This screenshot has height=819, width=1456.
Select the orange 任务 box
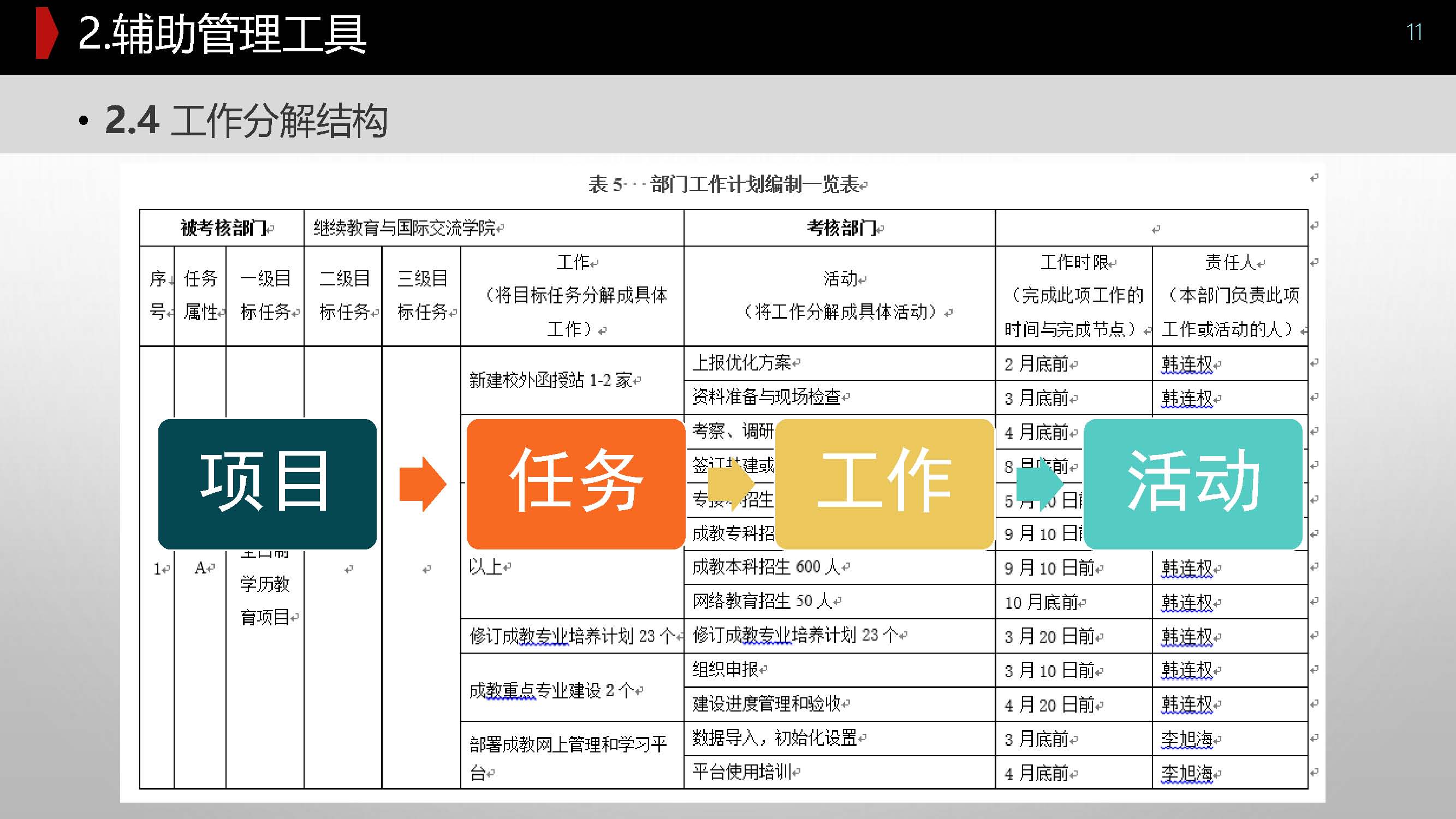click(575, 484)
